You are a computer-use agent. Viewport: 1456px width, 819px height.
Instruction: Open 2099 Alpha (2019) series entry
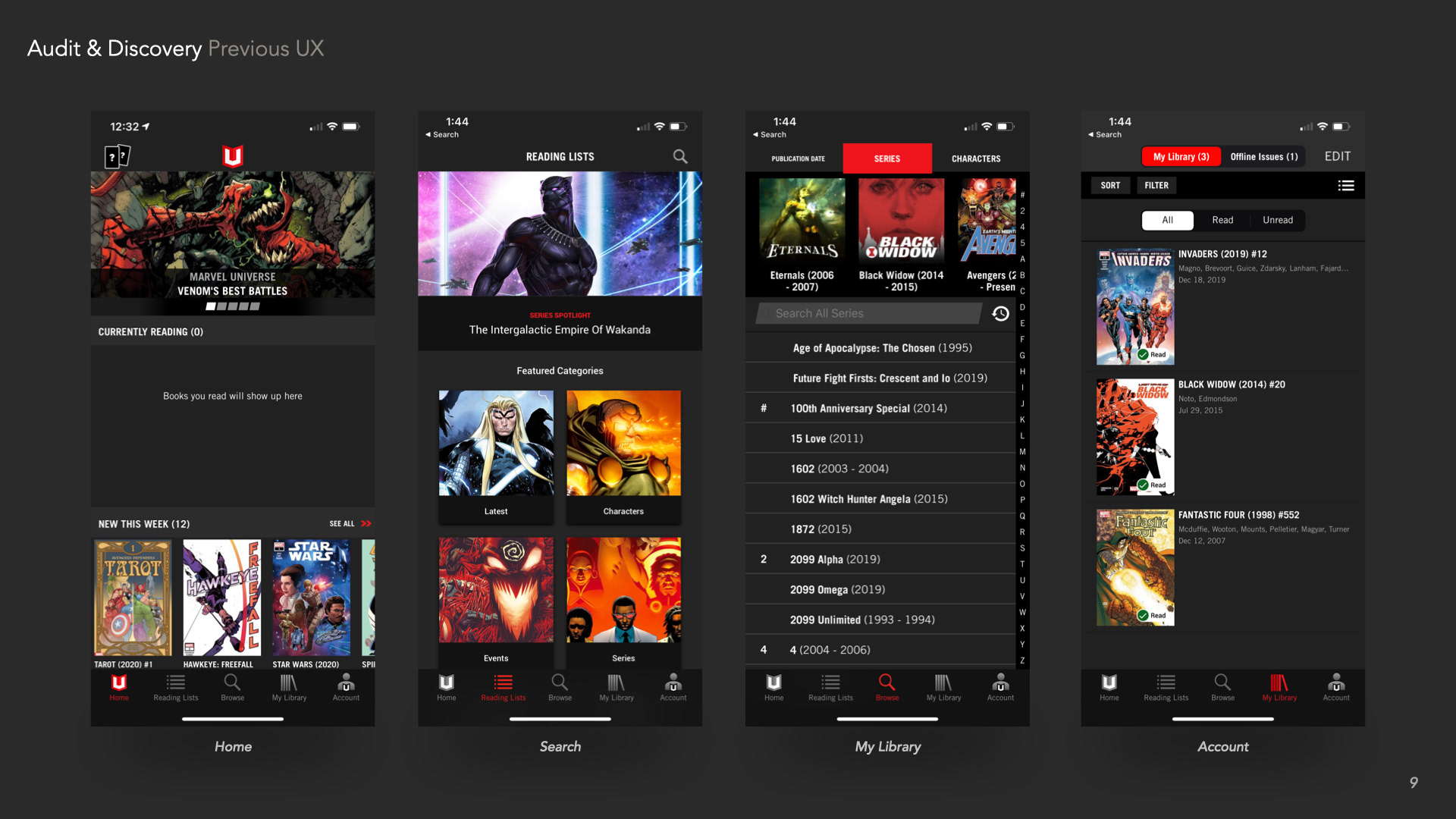click(835, 559)
